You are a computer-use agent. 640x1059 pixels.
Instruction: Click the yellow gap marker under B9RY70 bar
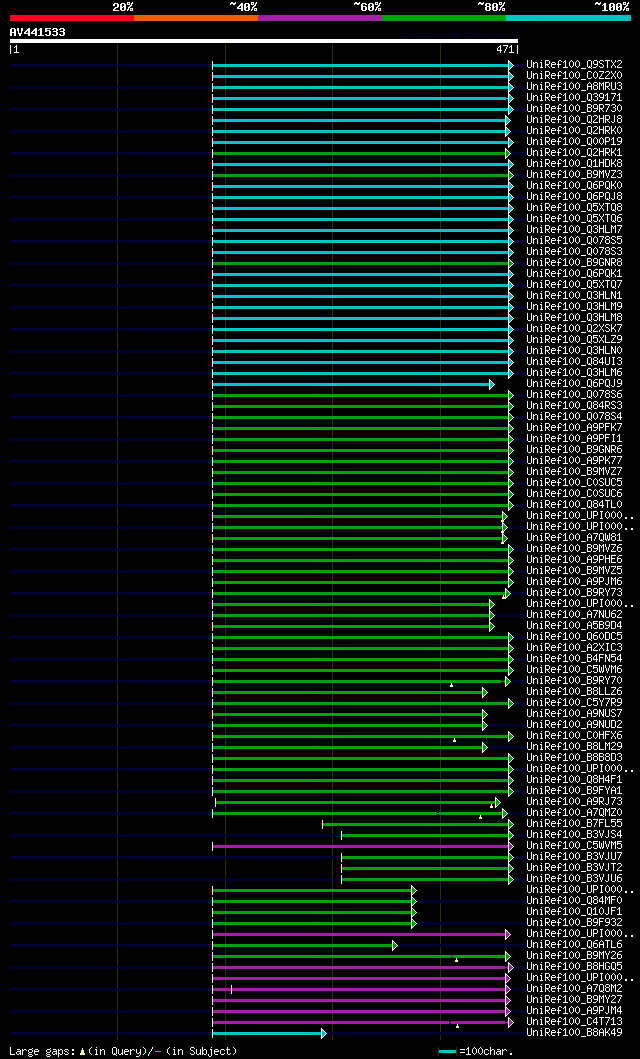pyautogui.click(x=452, y=685)
